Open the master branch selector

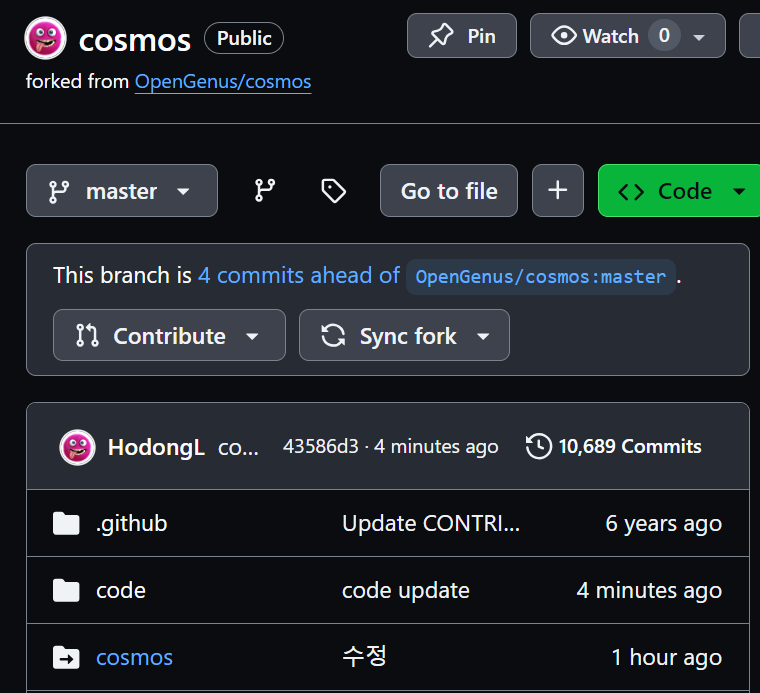coord(122,190)
